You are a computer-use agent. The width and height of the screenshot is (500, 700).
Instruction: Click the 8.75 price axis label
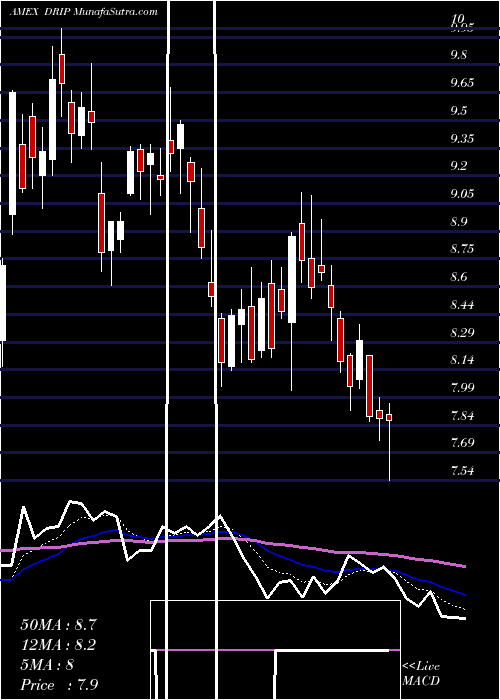[462, 249]
